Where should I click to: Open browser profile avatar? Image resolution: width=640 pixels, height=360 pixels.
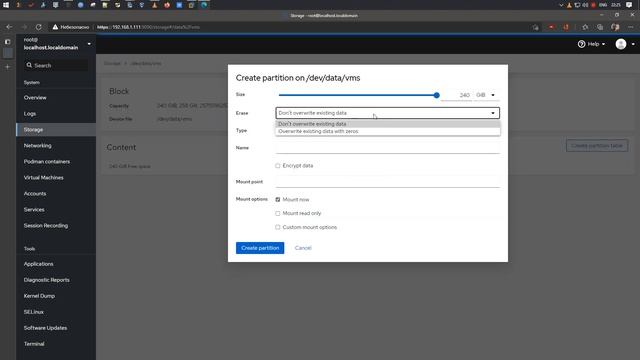(615, 27)
